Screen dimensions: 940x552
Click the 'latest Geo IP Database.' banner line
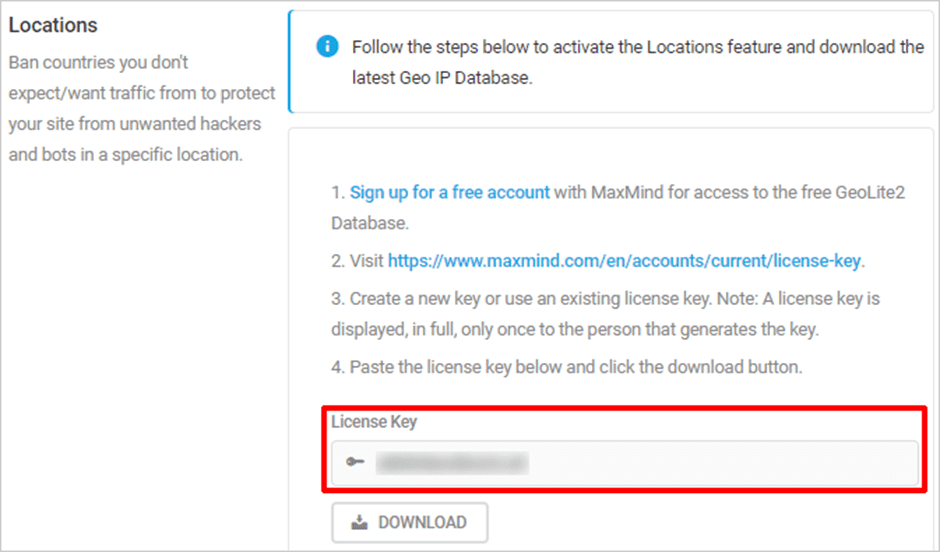pyautogui.click(x=442, y=78)
